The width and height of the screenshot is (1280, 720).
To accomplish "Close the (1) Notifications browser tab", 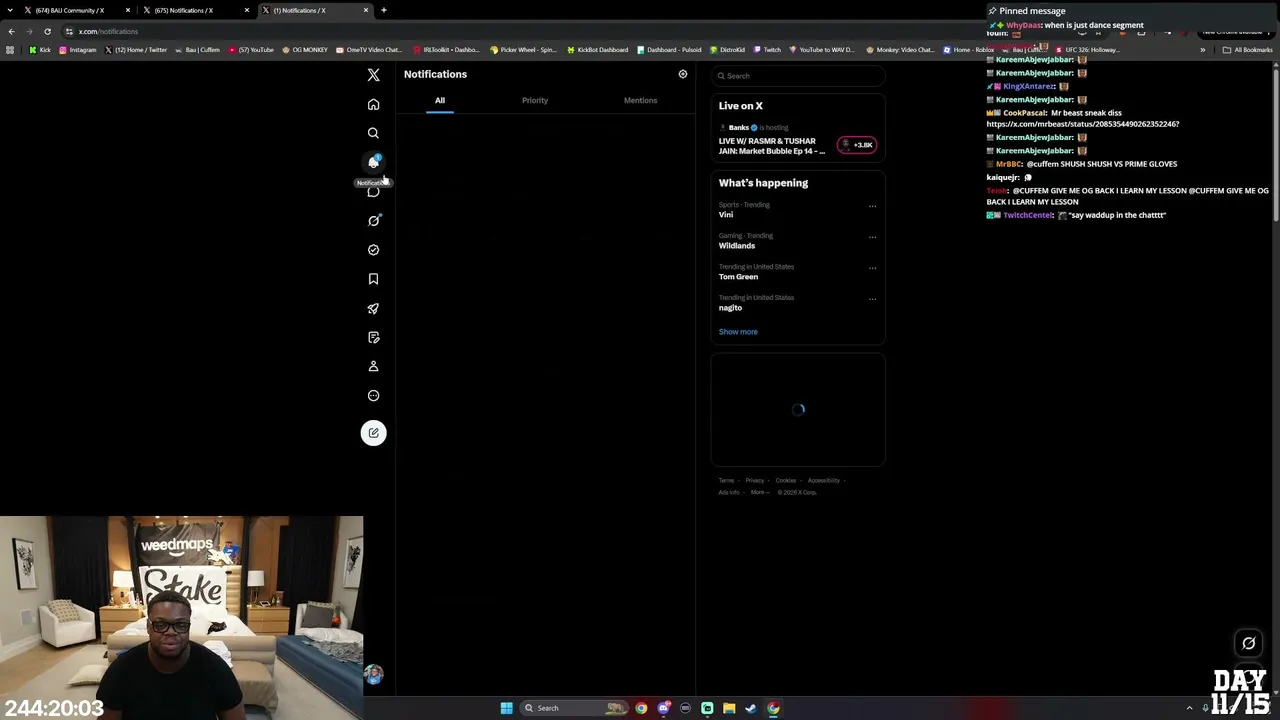I will [x=366, y=10].
